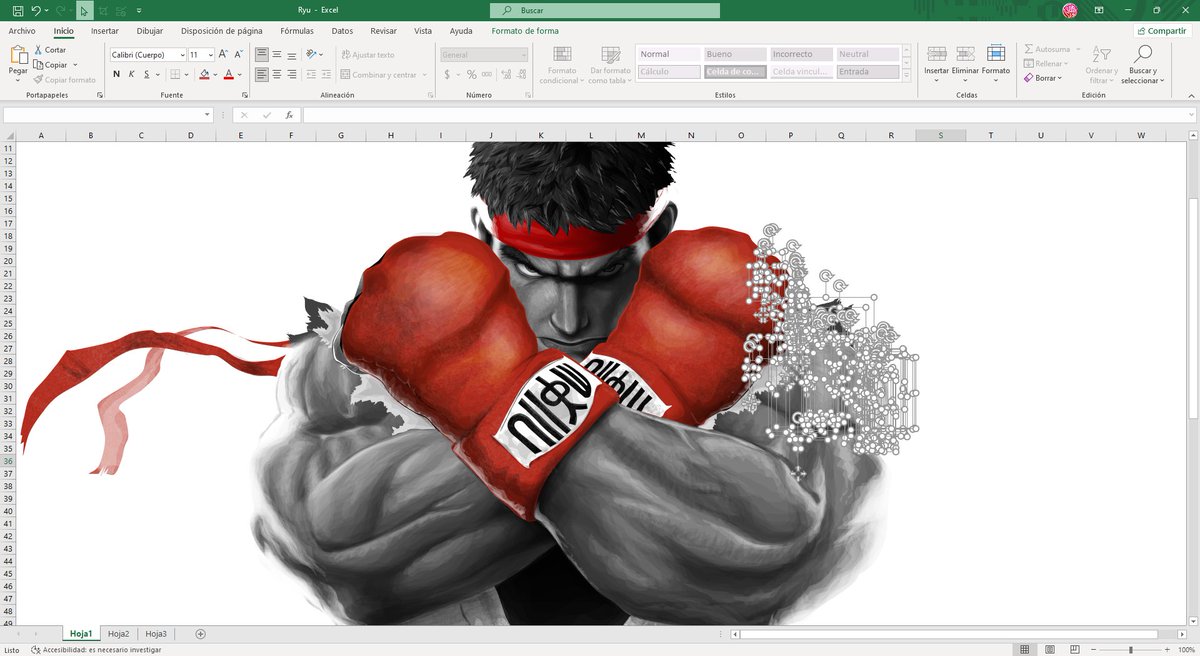Open Accesibilidad: es necesario investigar

point(96,650)
